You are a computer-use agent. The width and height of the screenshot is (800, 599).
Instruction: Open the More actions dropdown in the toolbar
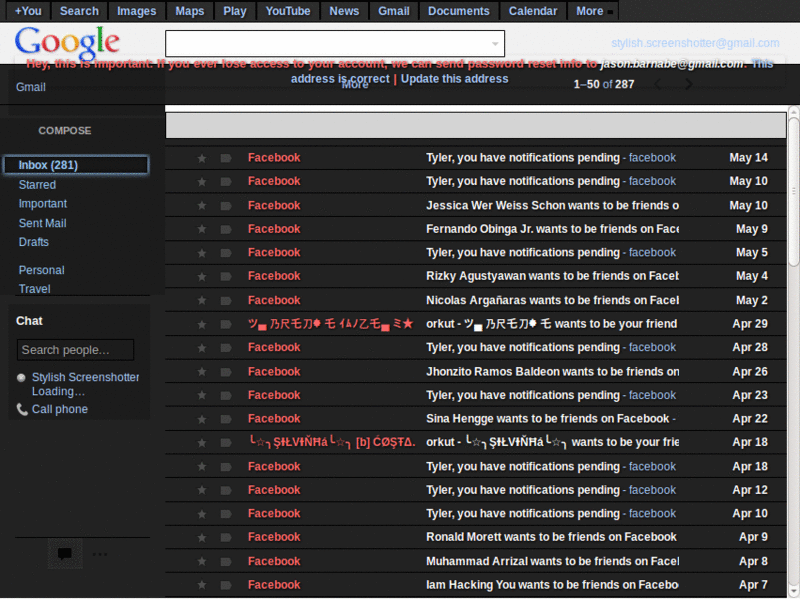click(x=355, y=85)
